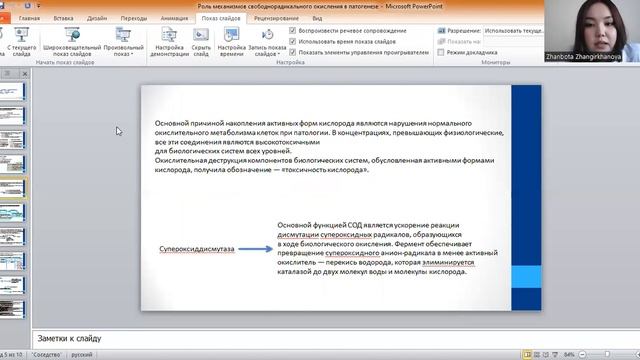This screenshot has height=360, width=640.
Task: Start Настройка времени timing rehearsal
Action: click(231, 42)
